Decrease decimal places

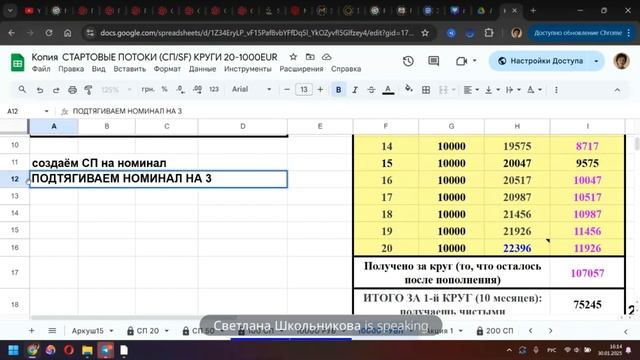click(x=180, y=89)
